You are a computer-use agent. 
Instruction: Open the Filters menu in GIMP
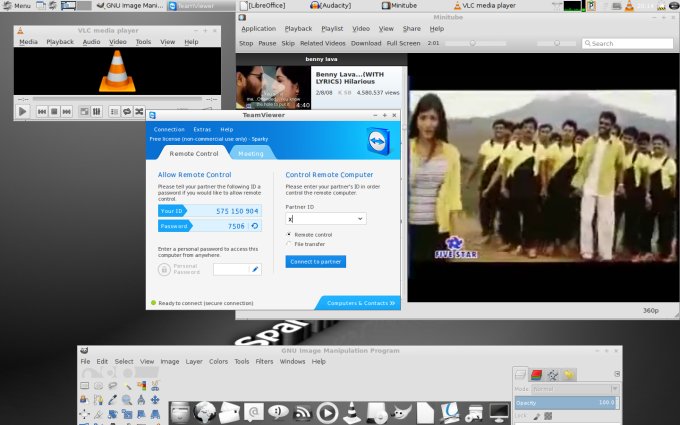(x=264, y=361)
